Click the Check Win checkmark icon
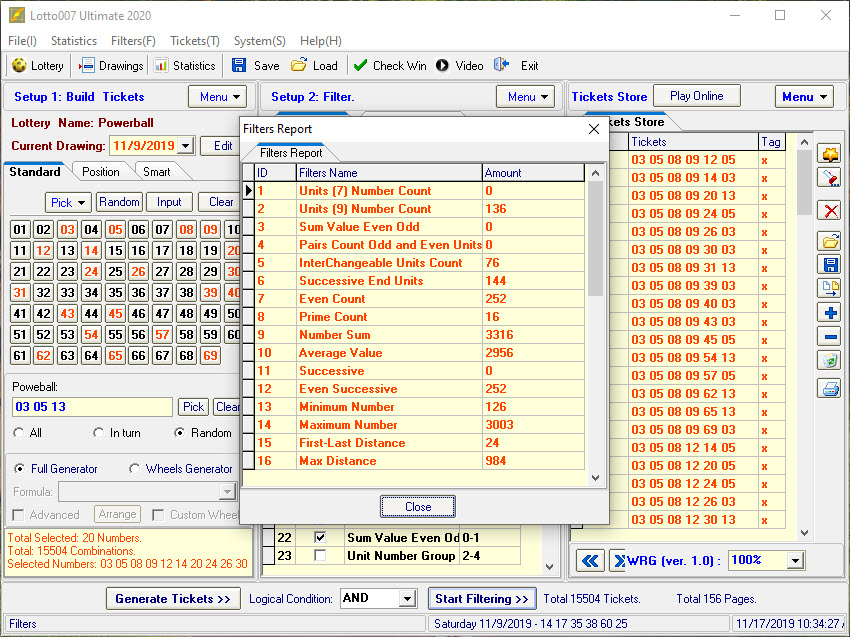Image resolution: width=850 pixels, height=637 pixels. [x=360, y=66]
